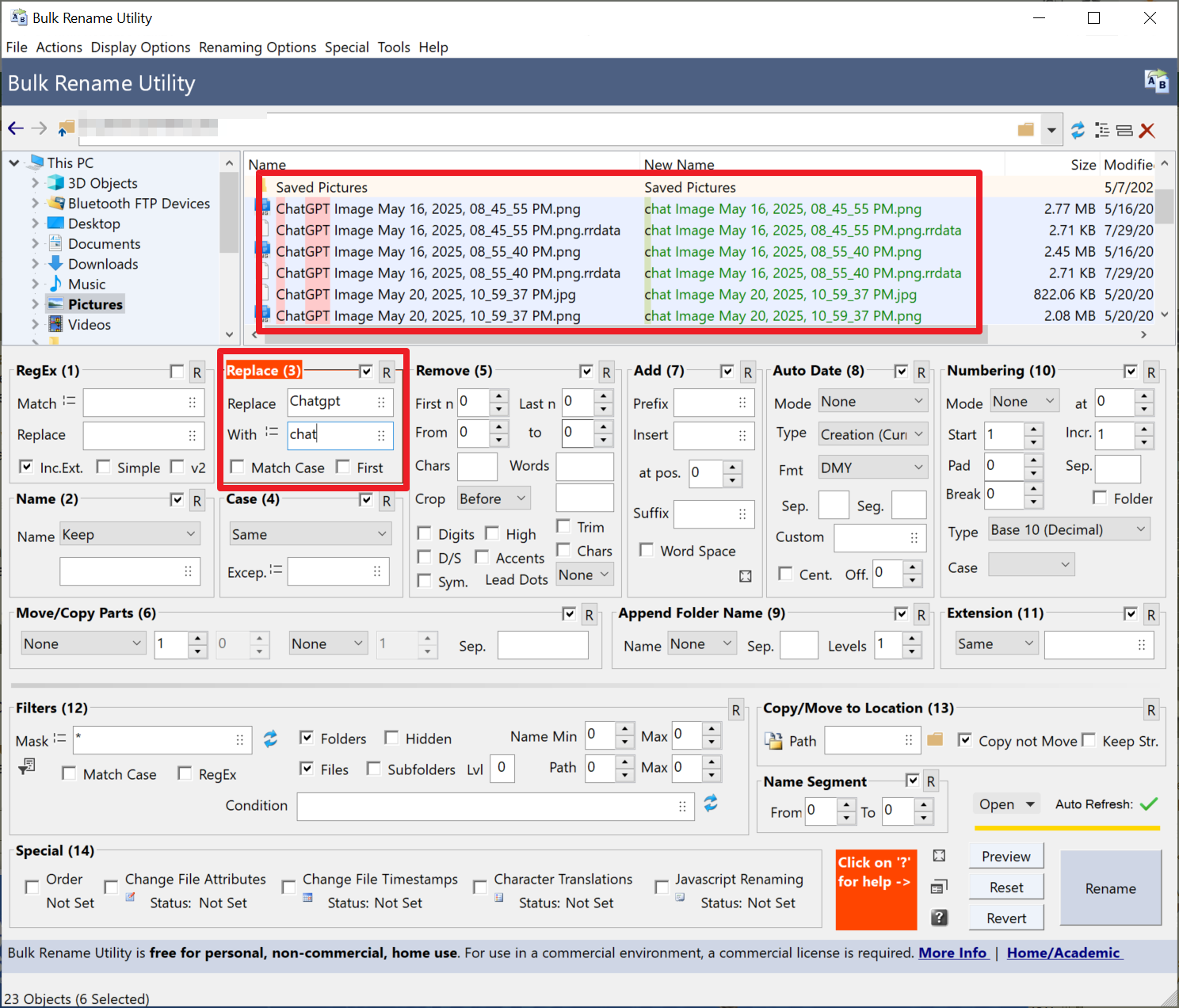
Task: Click the Rename button
Action: pyautogui.click(x=1110, y=888)
